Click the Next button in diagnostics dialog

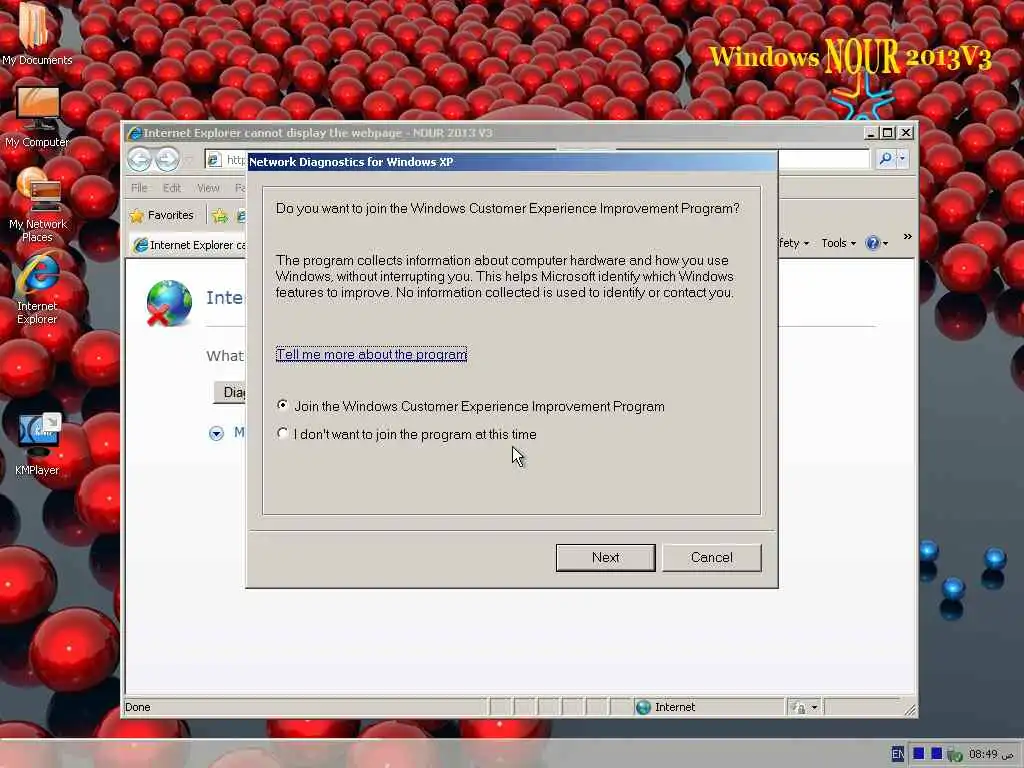[605, 558]
